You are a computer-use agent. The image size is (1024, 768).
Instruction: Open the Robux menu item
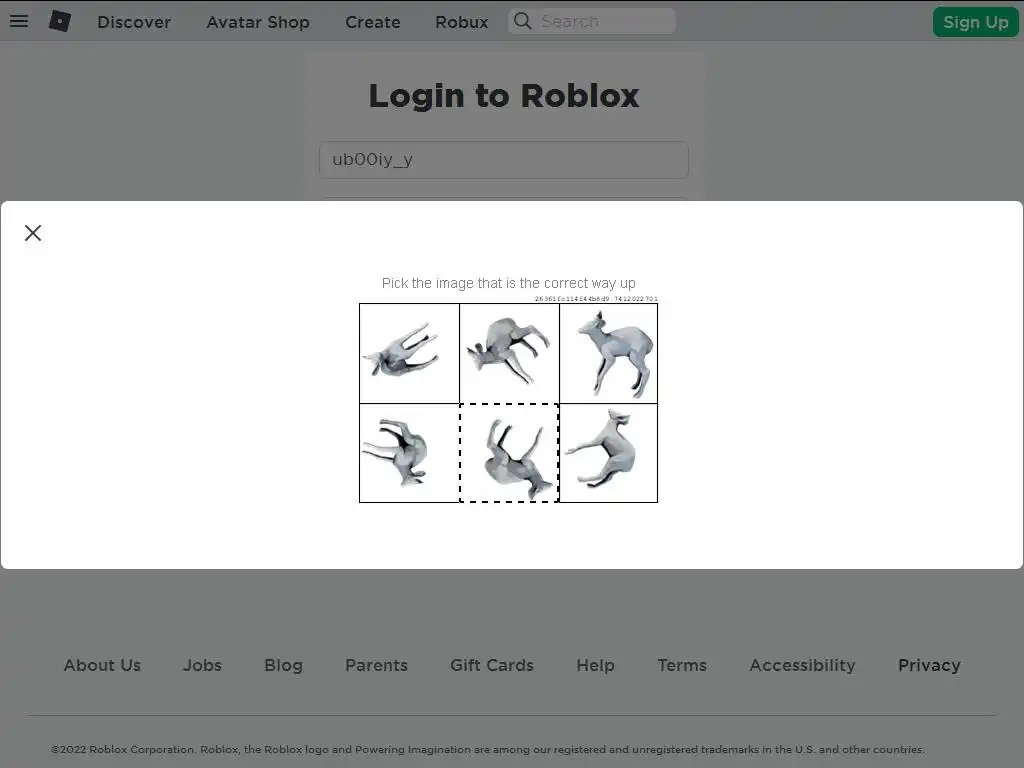click(462, 22)
